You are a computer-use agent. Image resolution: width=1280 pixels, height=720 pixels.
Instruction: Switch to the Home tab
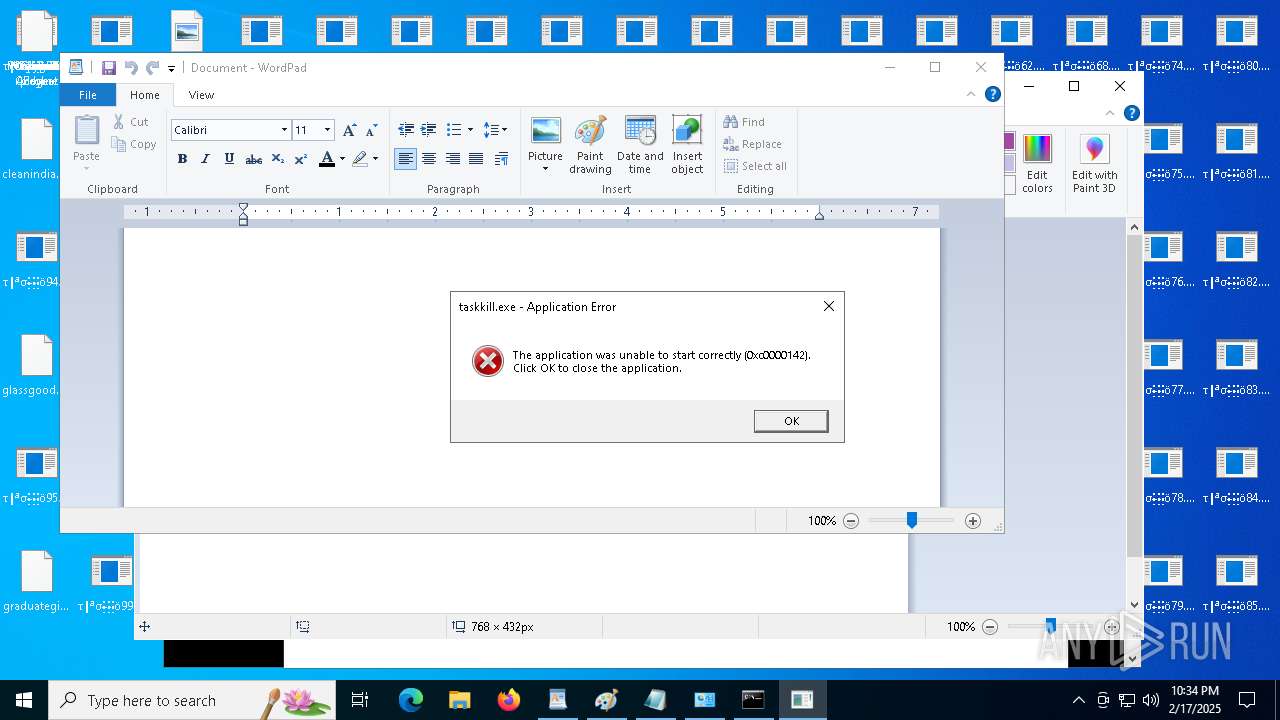tap(144, 95)
